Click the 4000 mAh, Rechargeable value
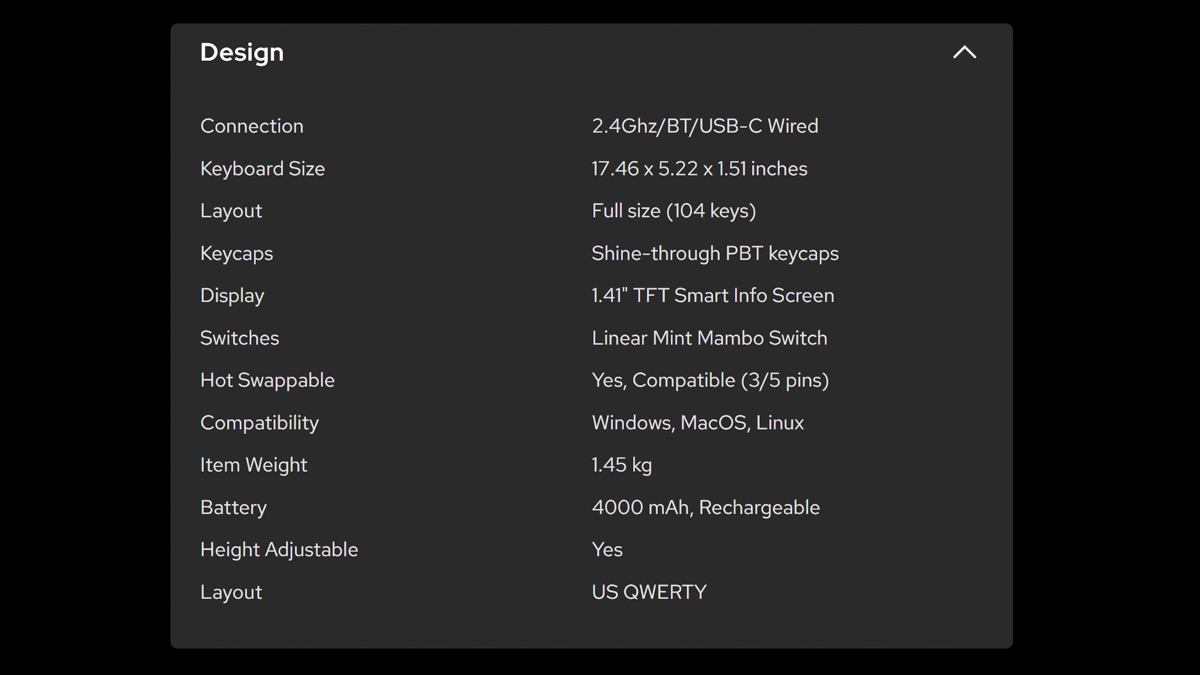This screenshot has height=675, width=1200. coord(706,508)
